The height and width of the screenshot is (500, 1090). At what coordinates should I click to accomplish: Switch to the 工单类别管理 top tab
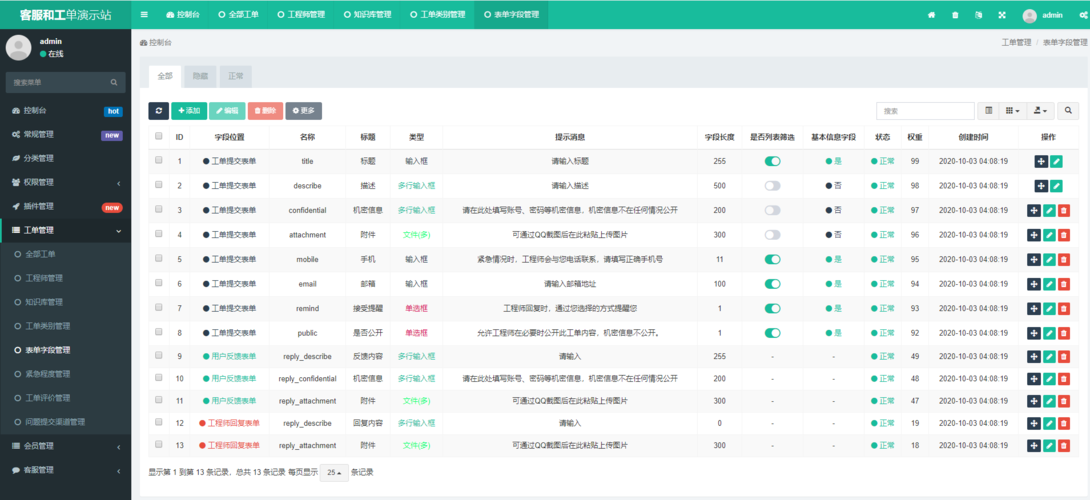[x=437, y=15]
